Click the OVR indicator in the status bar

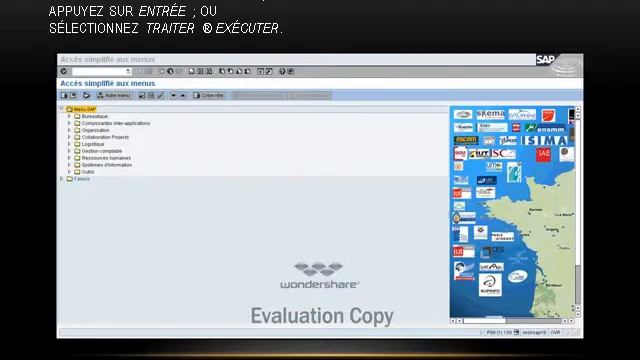(x=555, y=333)
